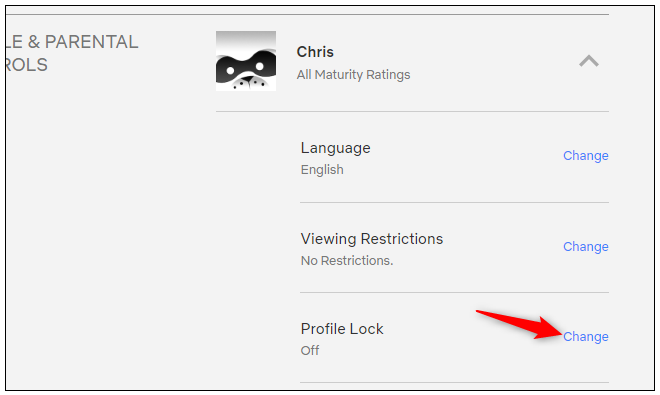
Task: Click the raccoon's black eye mask in the avatar
Action: 246,67
